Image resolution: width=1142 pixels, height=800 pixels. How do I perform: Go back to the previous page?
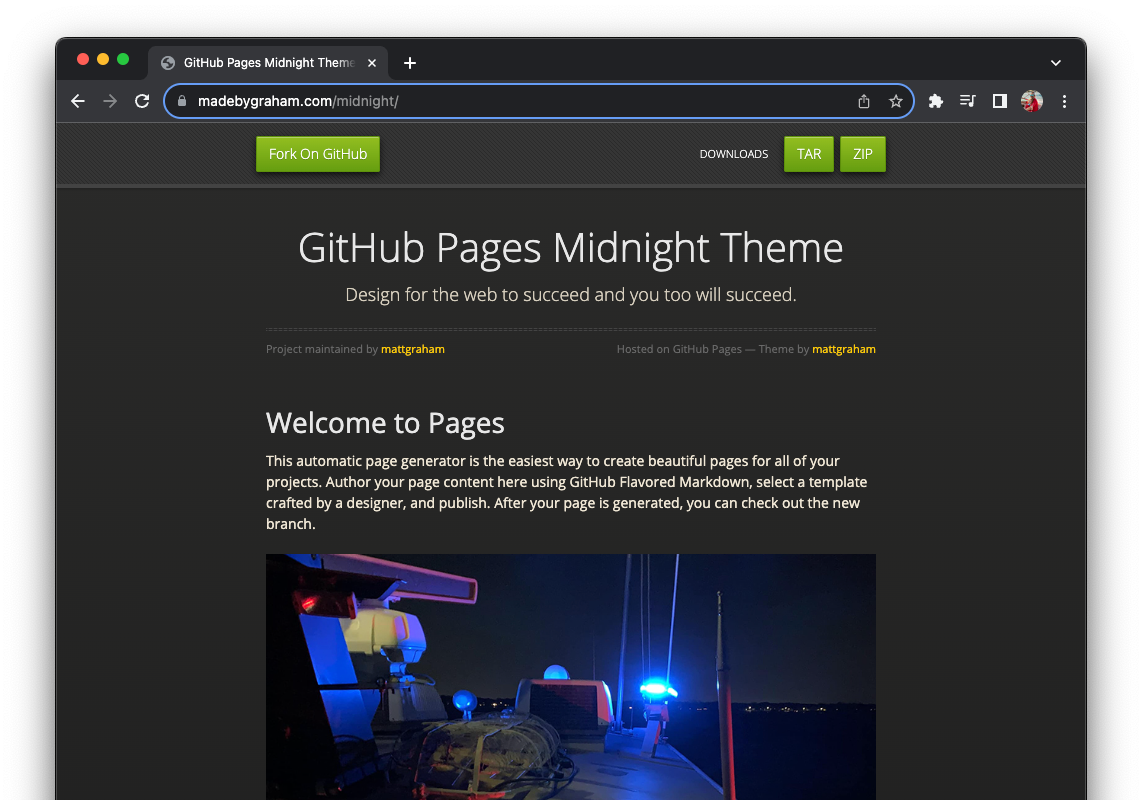78,101
